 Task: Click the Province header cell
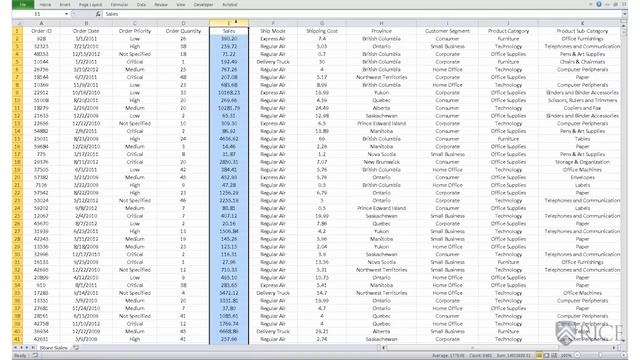click(x=381, y=31)
